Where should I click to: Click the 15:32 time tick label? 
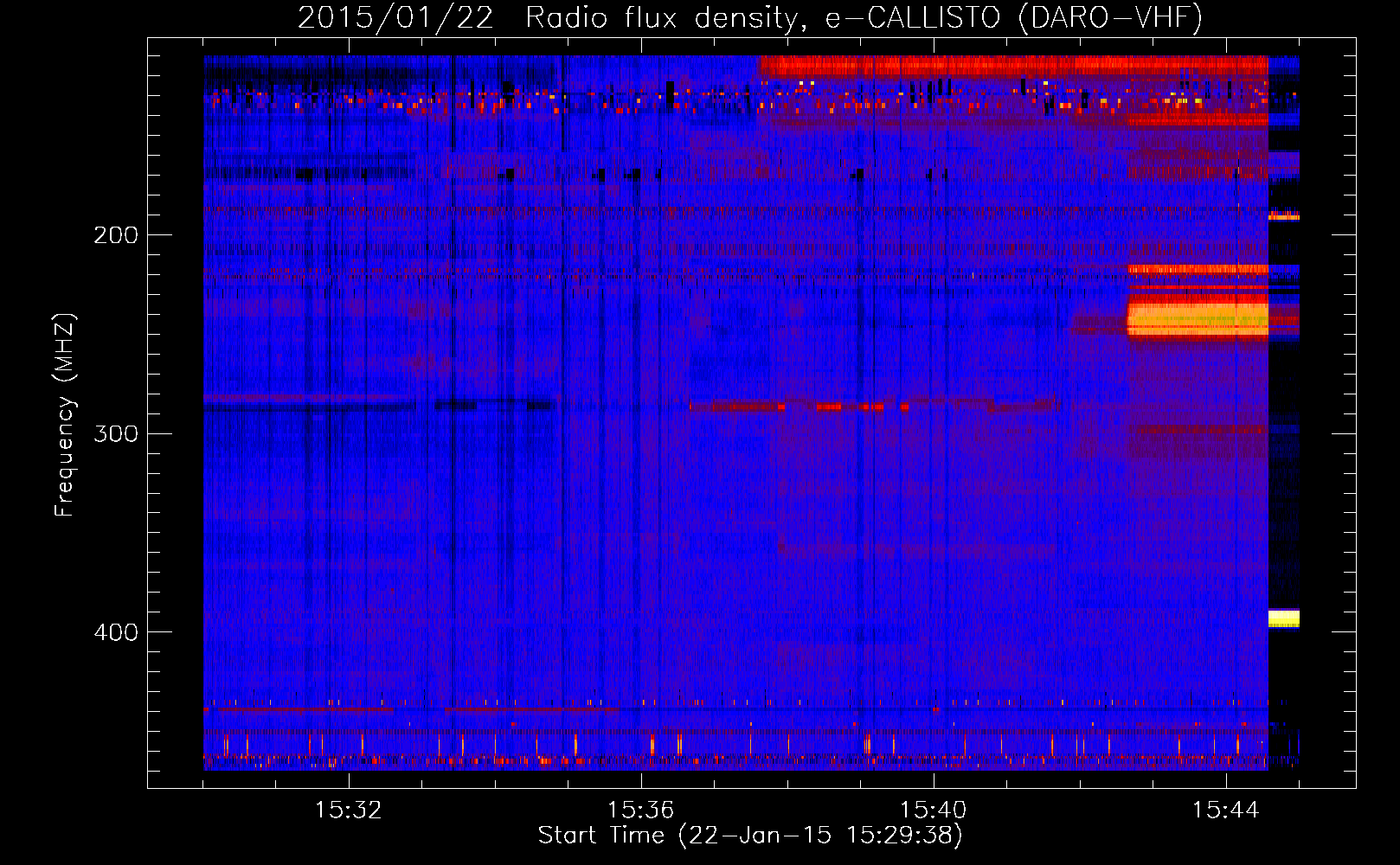tap(349, 811)
